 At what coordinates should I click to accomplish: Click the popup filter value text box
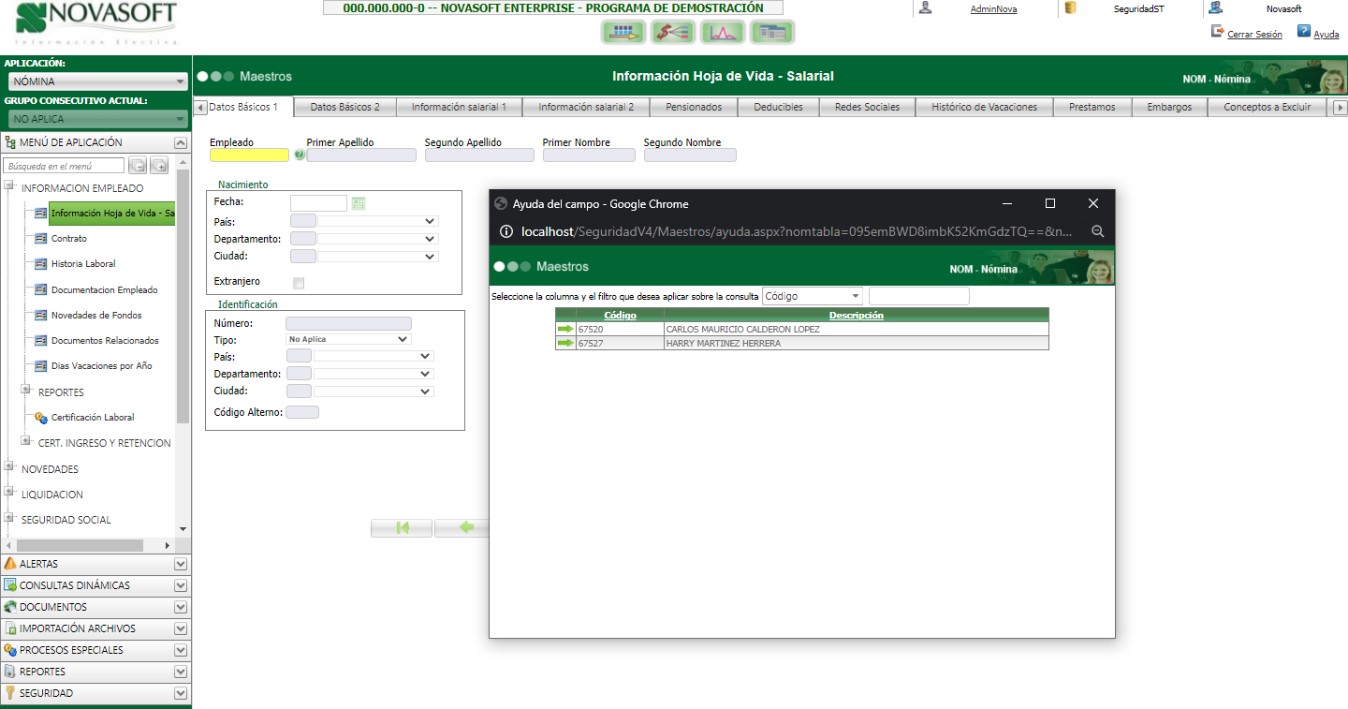[x=919, y=297]
